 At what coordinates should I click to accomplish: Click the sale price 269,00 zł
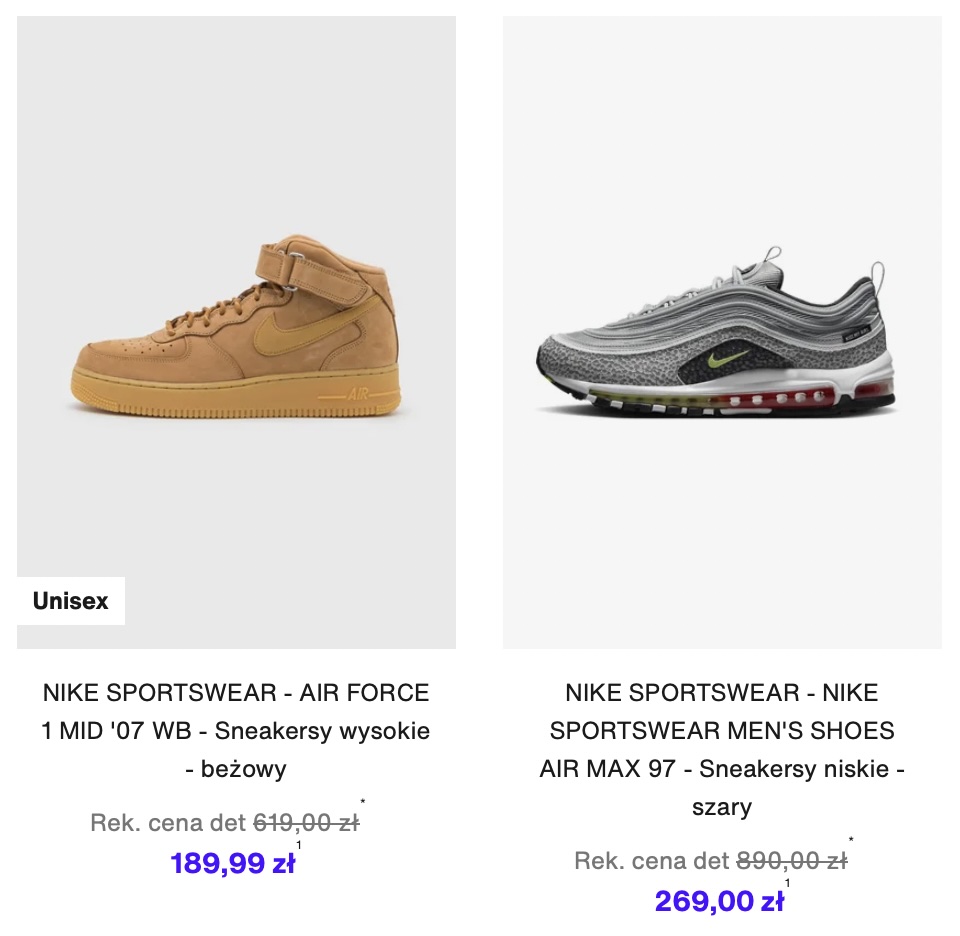pos(719,901)
